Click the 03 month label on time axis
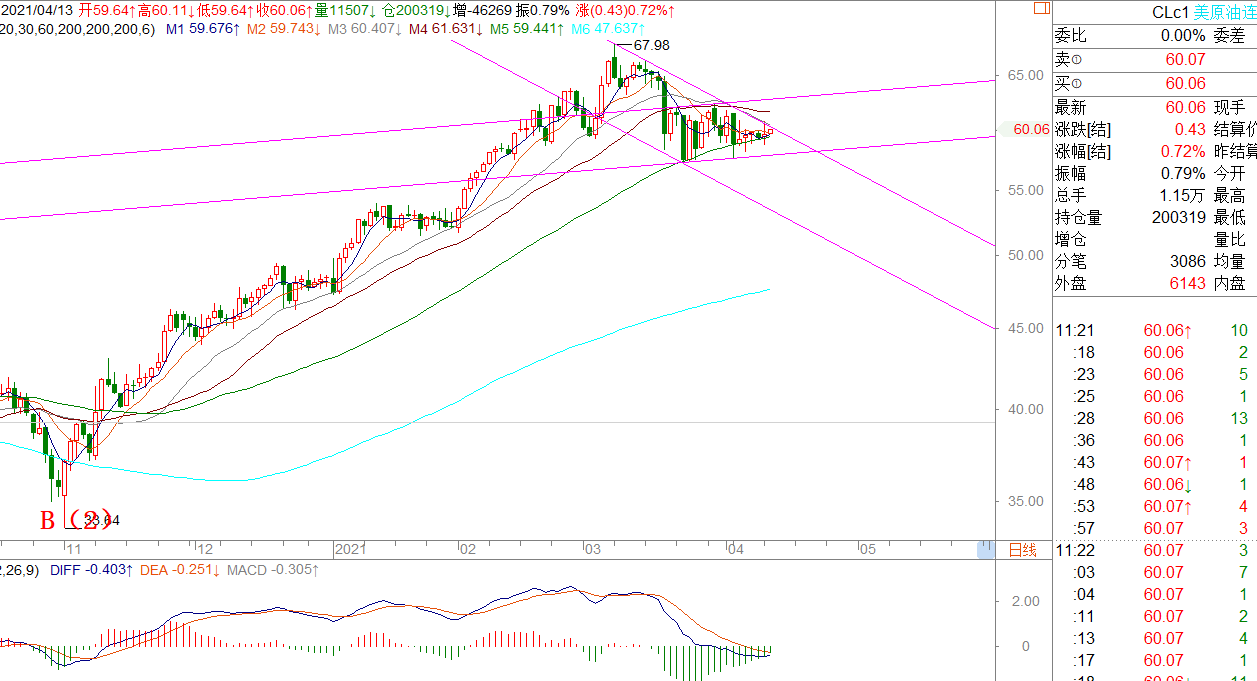1257x681 pixels. (594, 549)
